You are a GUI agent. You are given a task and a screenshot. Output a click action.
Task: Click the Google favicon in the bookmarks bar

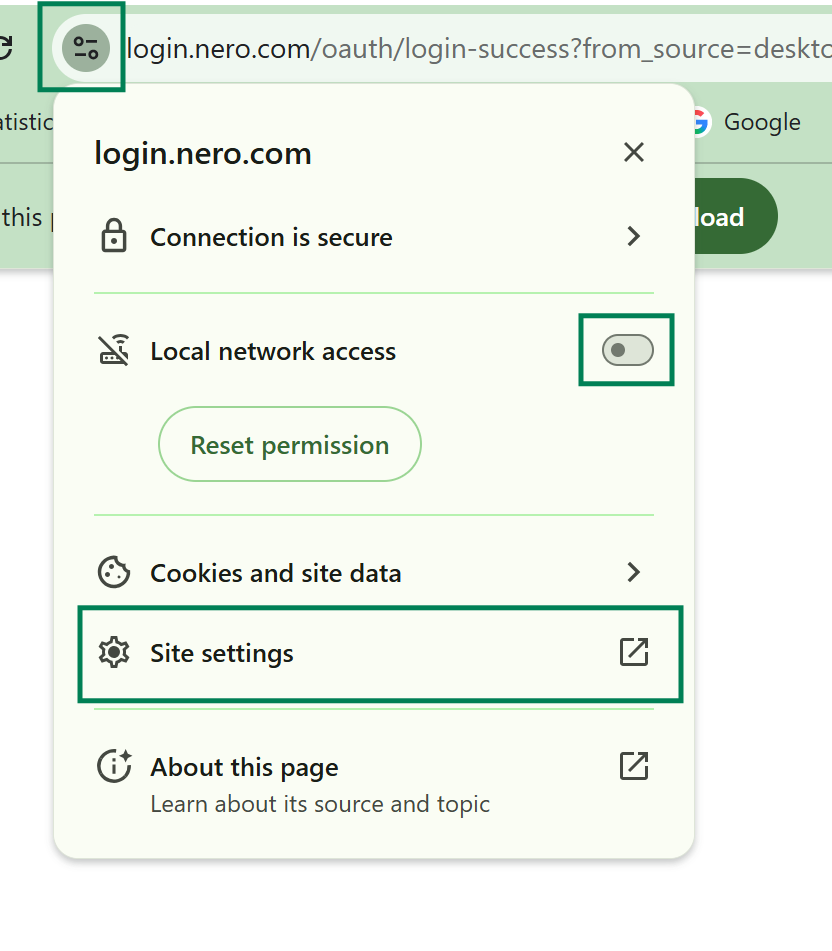click(699, 122)
